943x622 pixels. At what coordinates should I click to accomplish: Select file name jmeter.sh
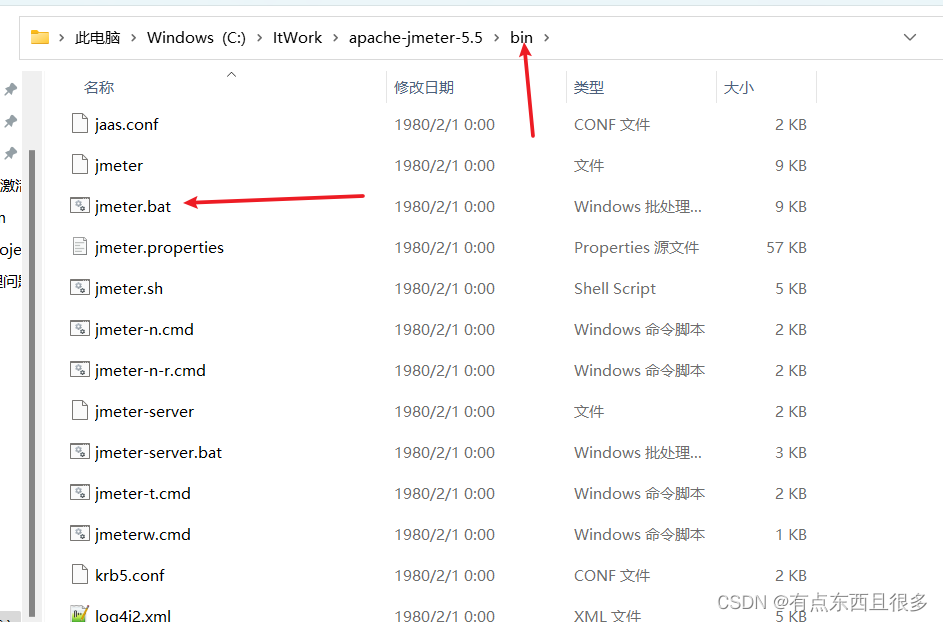tap(129, 288)
